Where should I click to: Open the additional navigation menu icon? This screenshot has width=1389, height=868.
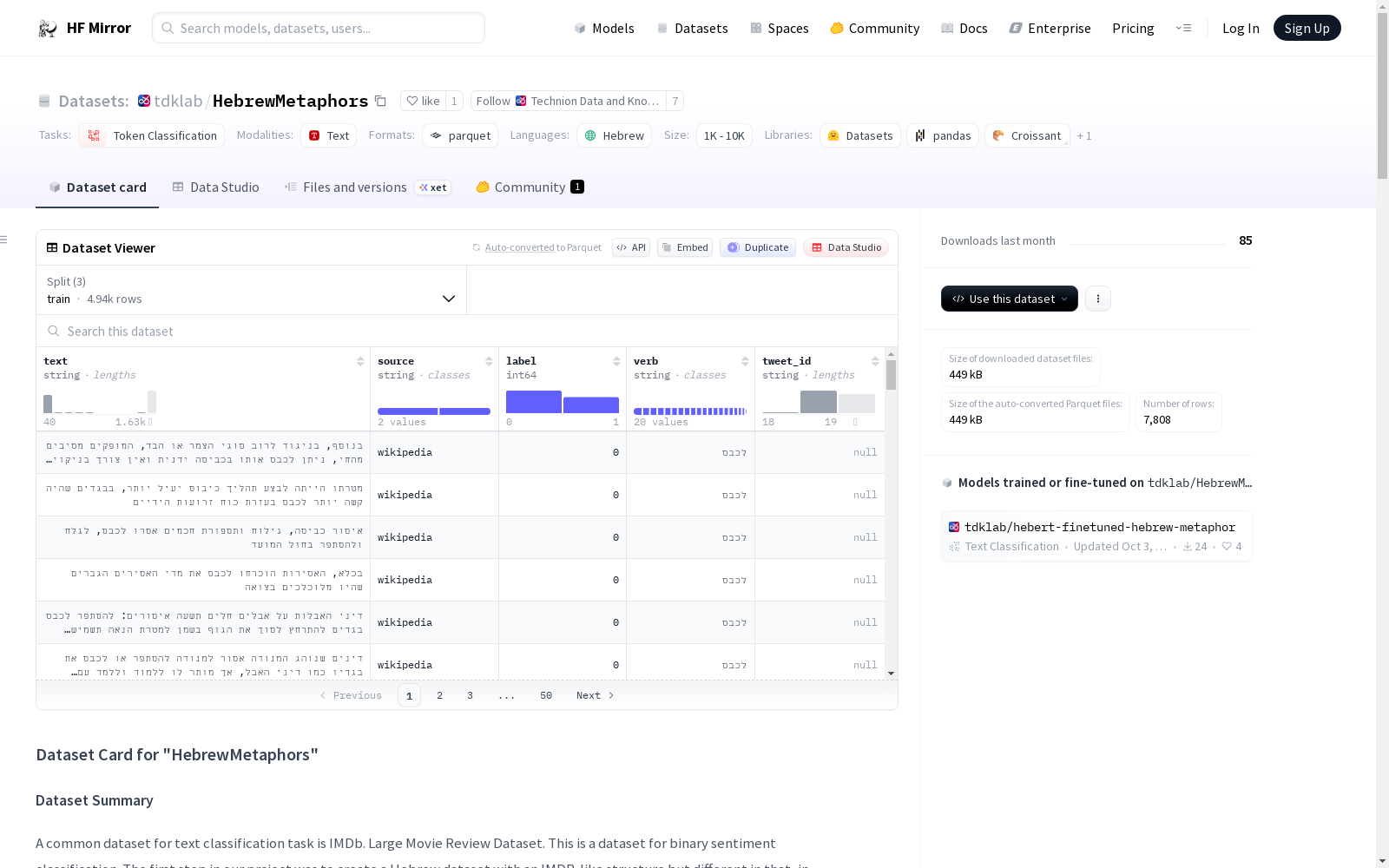(x=1183, y=28)
